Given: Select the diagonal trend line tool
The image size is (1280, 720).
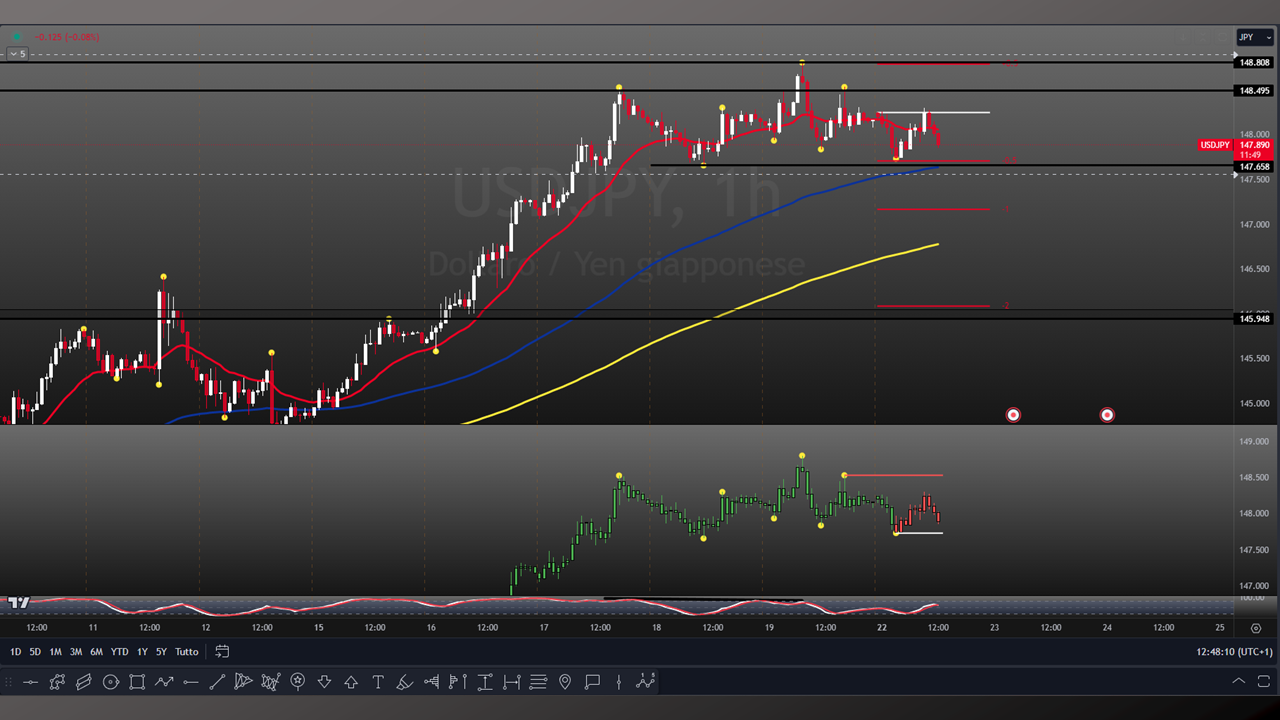Looking at the screenshot, I should click(217, 682).
